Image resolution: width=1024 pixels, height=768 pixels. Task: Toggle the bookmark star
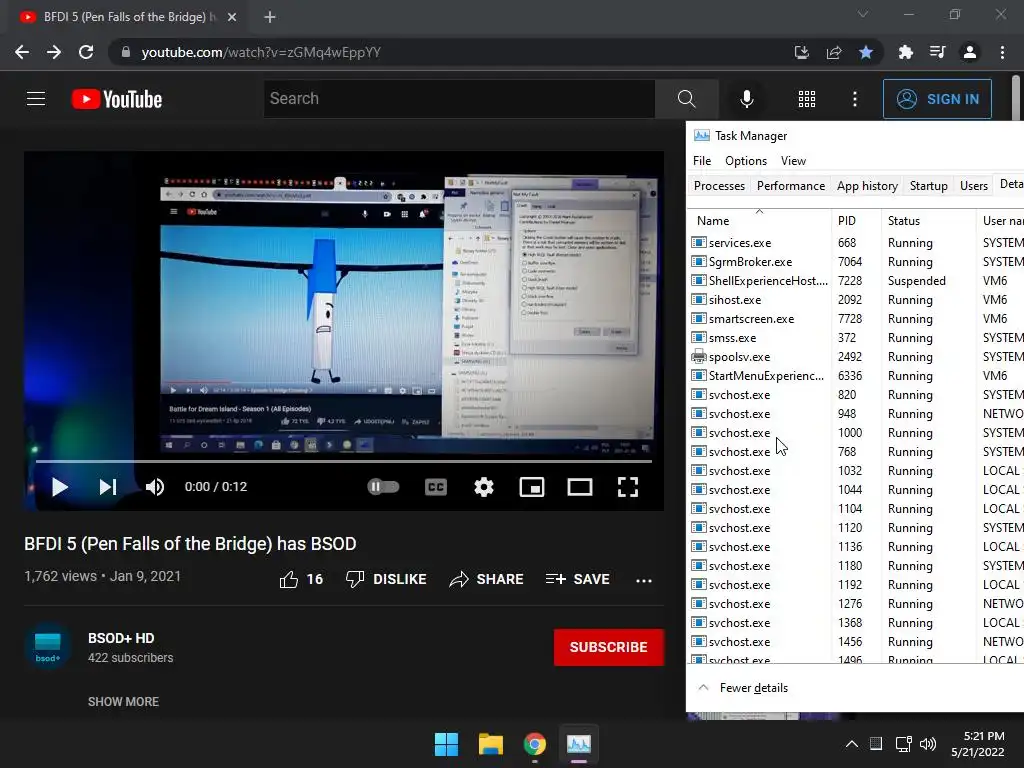pos(866,52)
